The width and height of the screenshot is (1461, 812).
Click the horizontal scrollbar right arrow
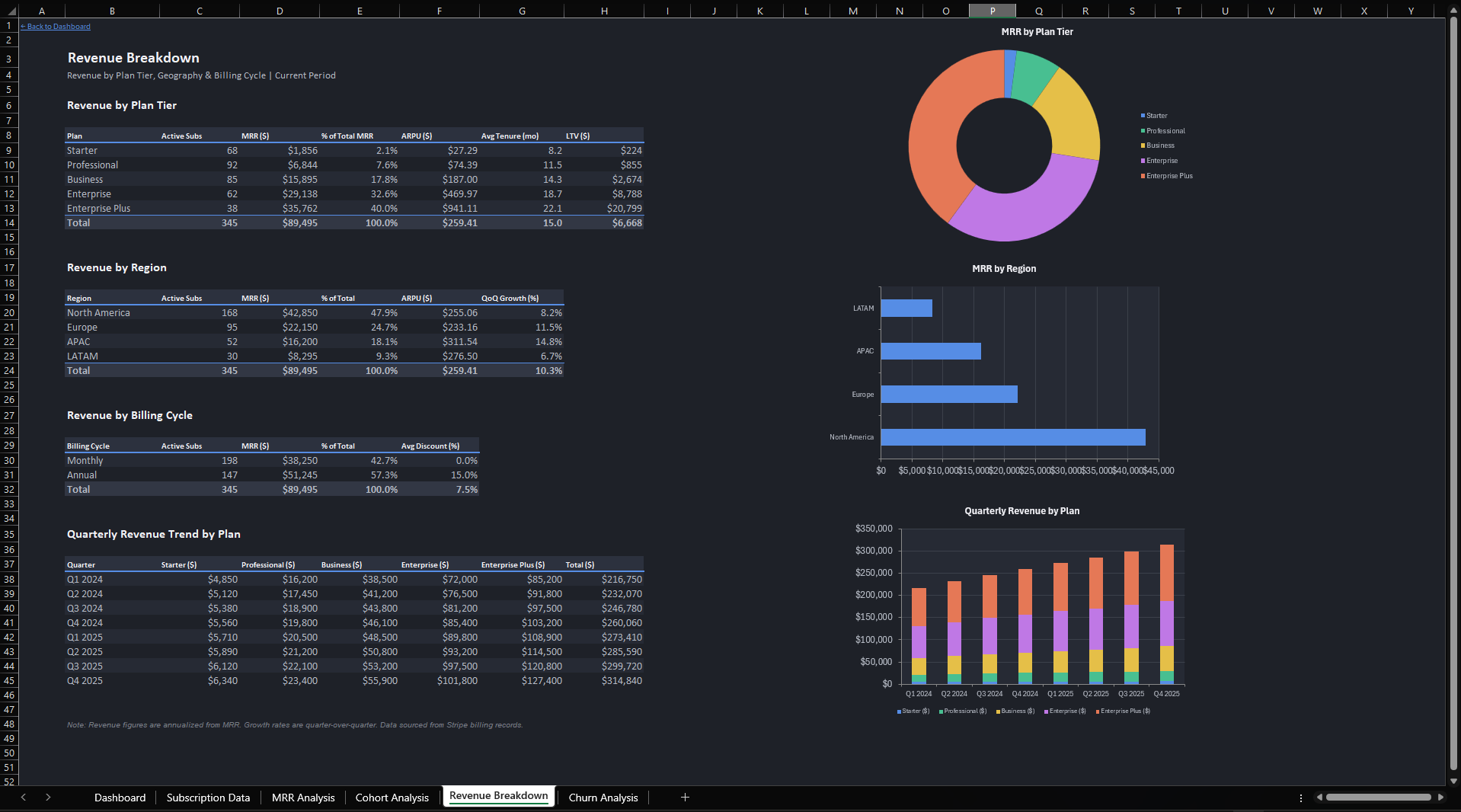[1440, 797]
